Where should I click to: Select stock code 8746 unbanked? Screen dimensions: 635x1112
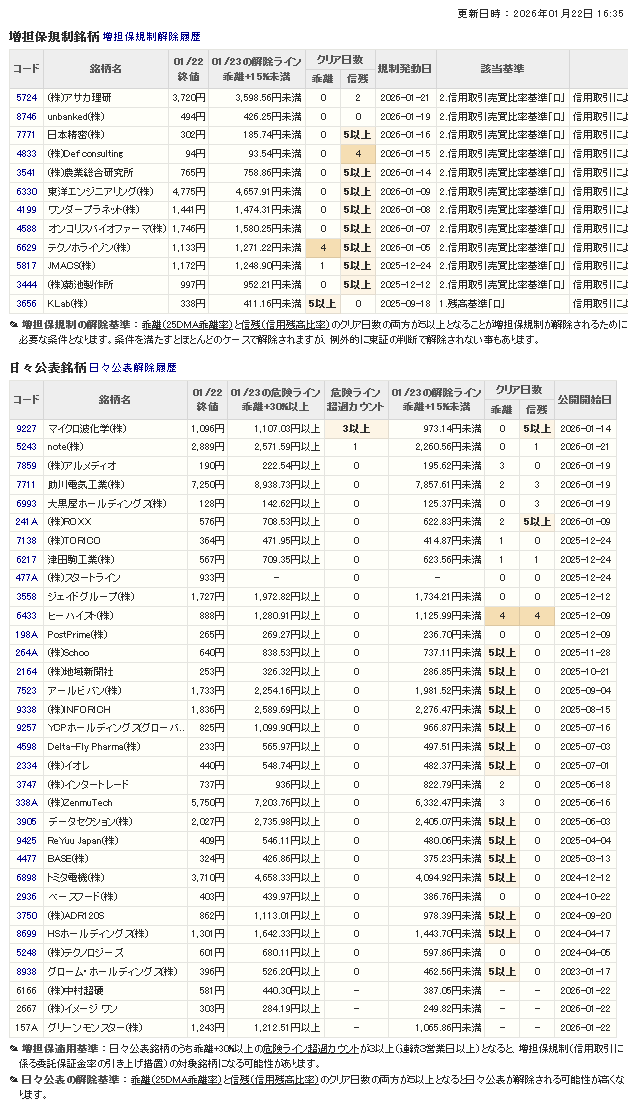(26, 117)
